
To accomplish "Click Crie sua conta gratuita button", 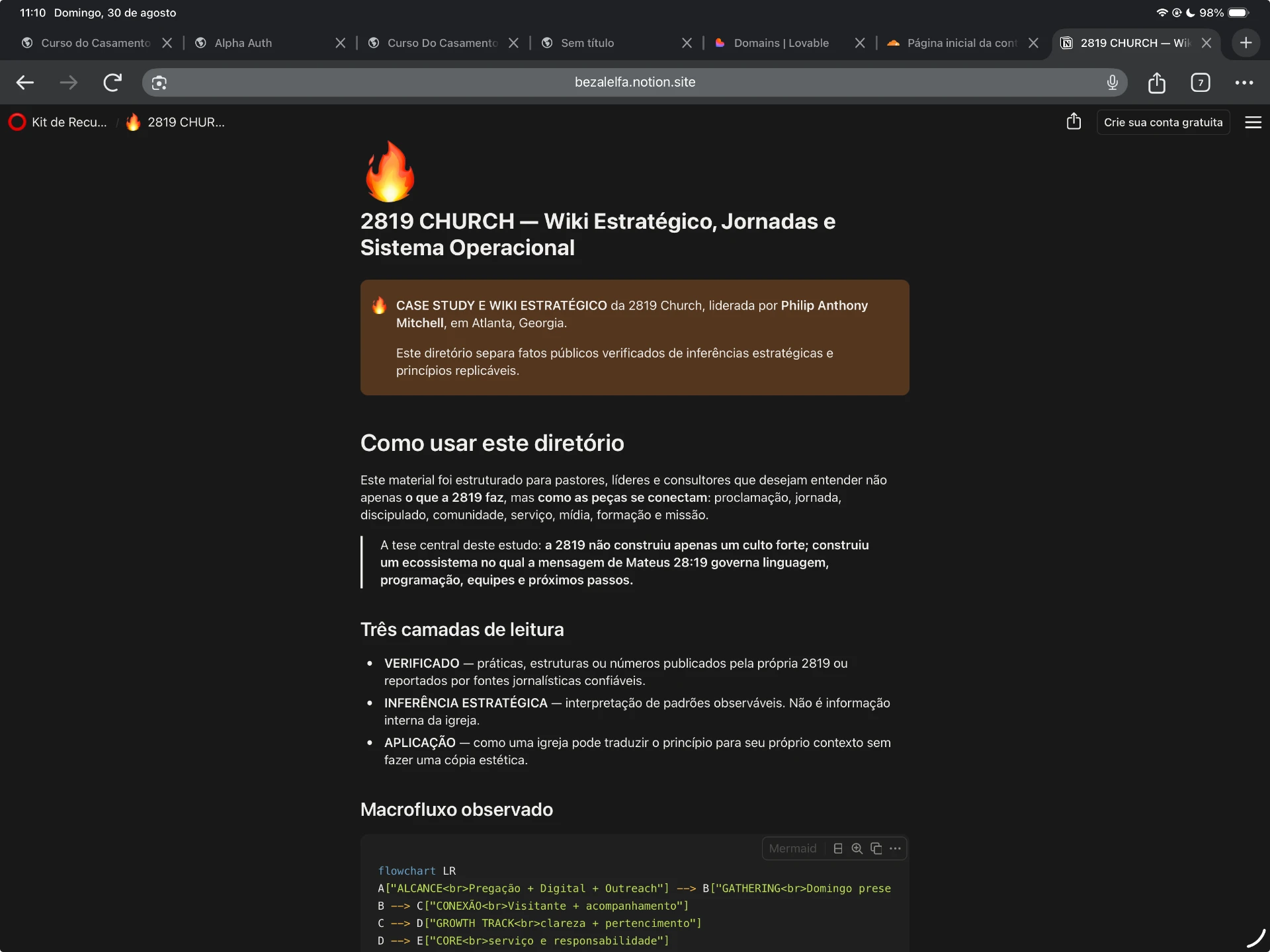I will pos(1163,122).
